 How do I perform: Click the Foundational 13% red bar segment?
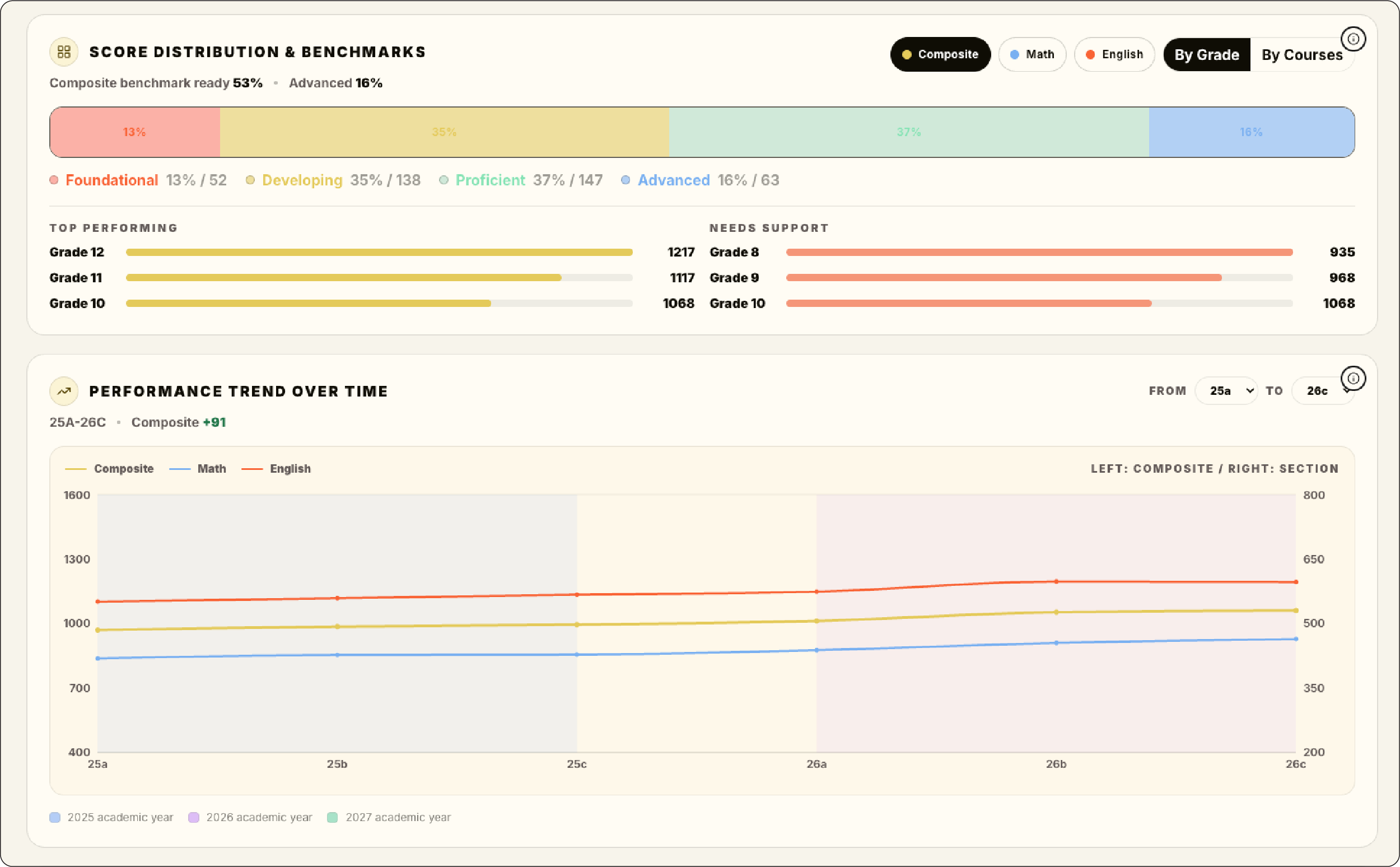135,132
